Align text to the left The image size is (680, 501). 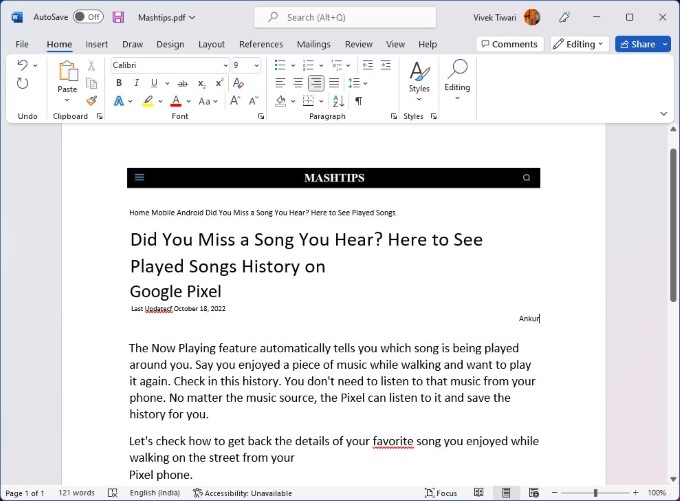[281, 83]
